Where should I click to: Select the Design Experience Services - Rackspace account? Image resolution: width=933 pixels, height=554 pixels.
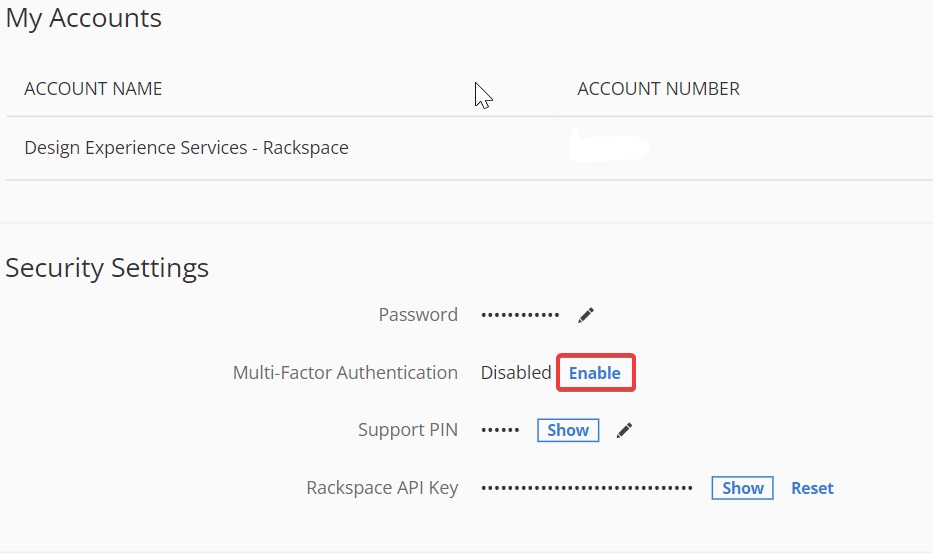pyautogui.click(x=186, y=148)
